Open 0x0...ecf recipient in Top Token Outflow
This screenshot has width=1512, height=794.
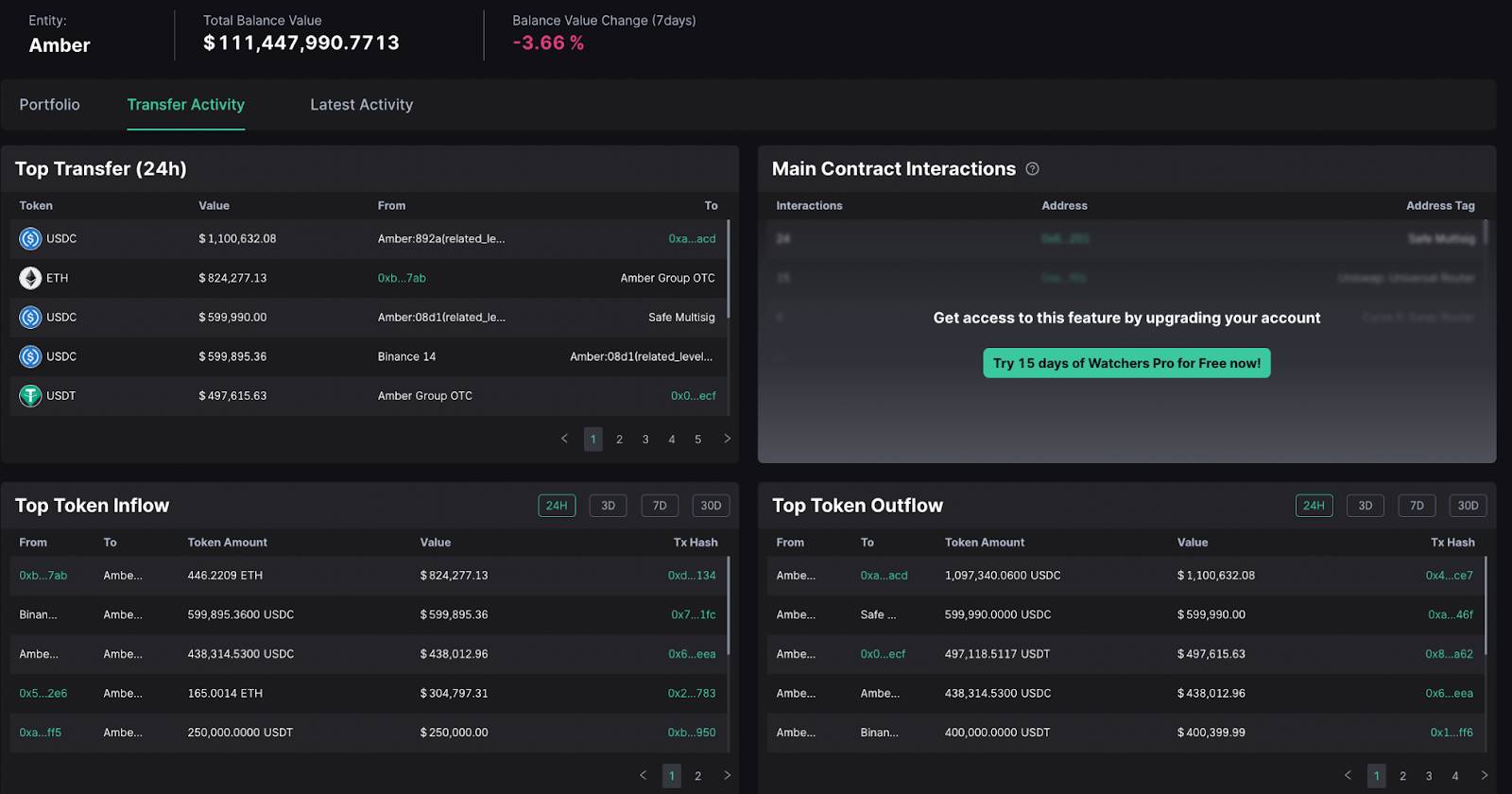pos(883,654)
